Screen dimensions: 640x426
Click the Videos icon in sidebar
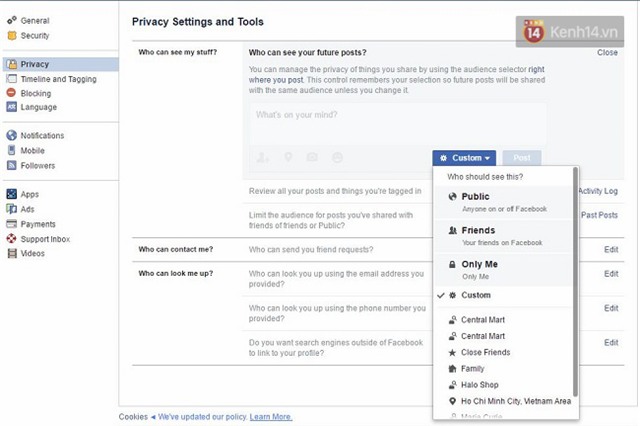[x=12, y=254]
